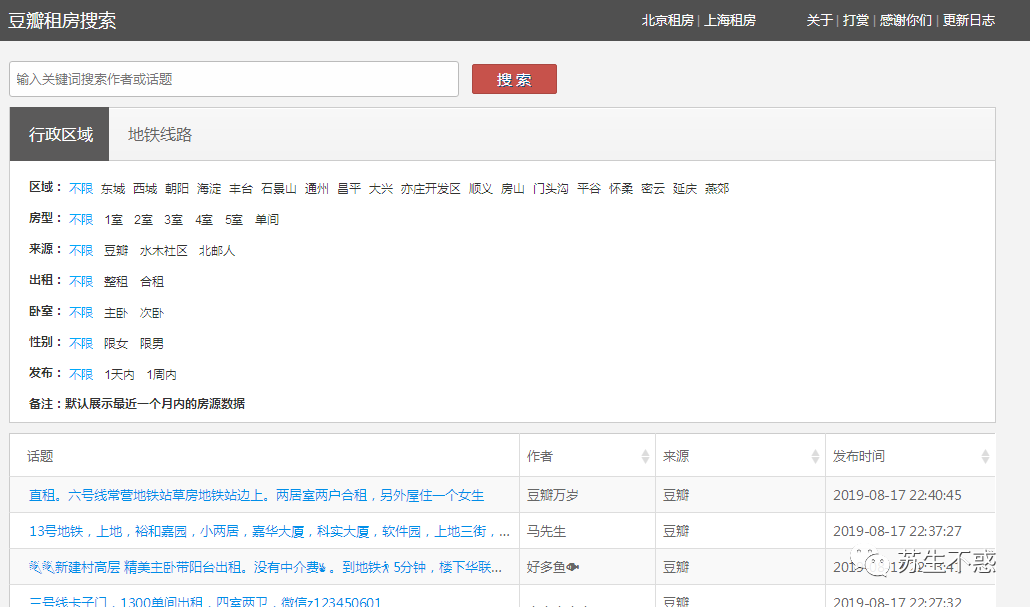The width and height of the screenshot is (1030, 607).
Task: Select 不限 for 区域 filter
Action: point(81,189)
